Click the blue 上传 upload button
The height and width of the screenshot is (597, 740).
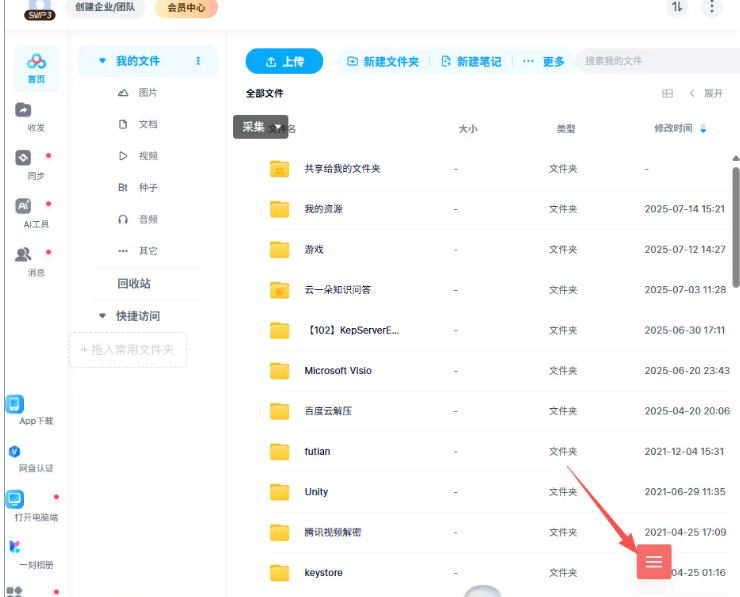tap(284, 62)
